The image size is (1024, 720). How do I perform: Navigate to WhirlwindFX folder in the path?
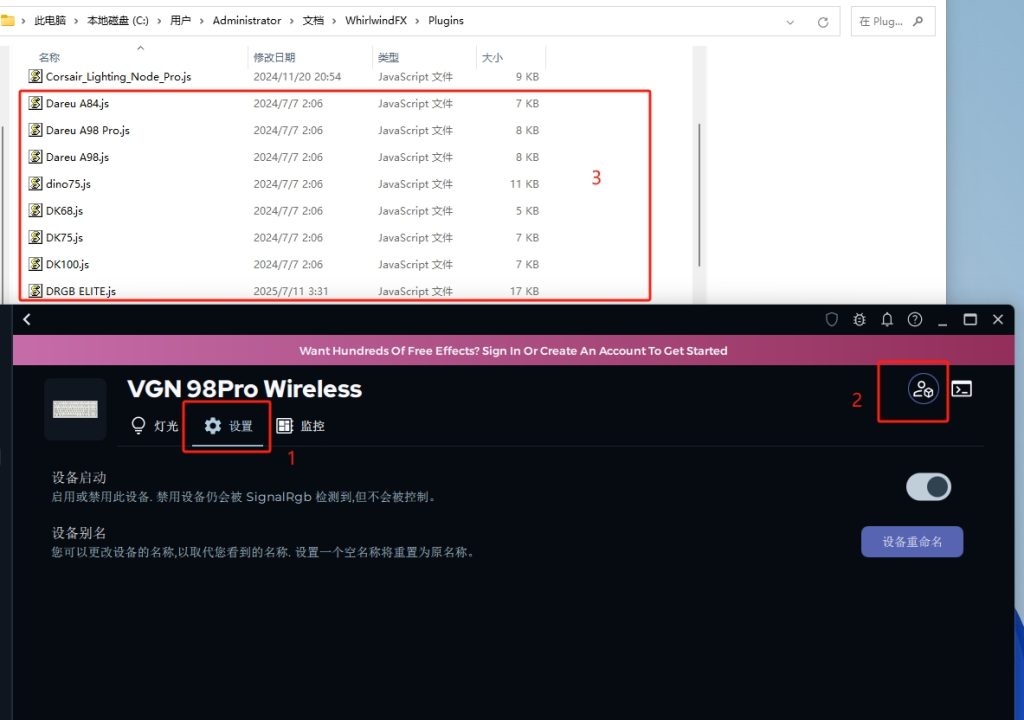click(376, 21)
